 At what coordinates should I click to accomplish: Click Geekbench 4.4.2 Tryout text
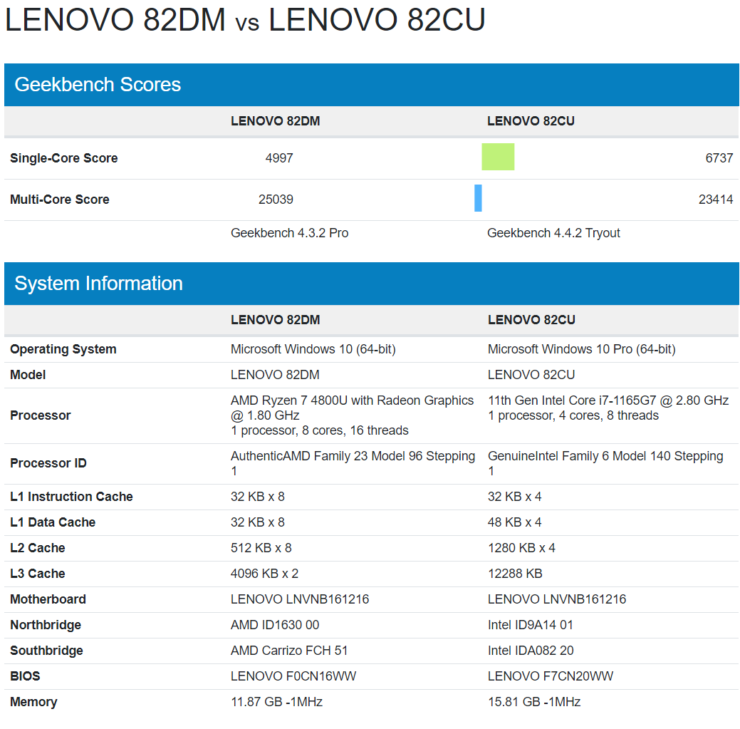click(x=554, y=233)
